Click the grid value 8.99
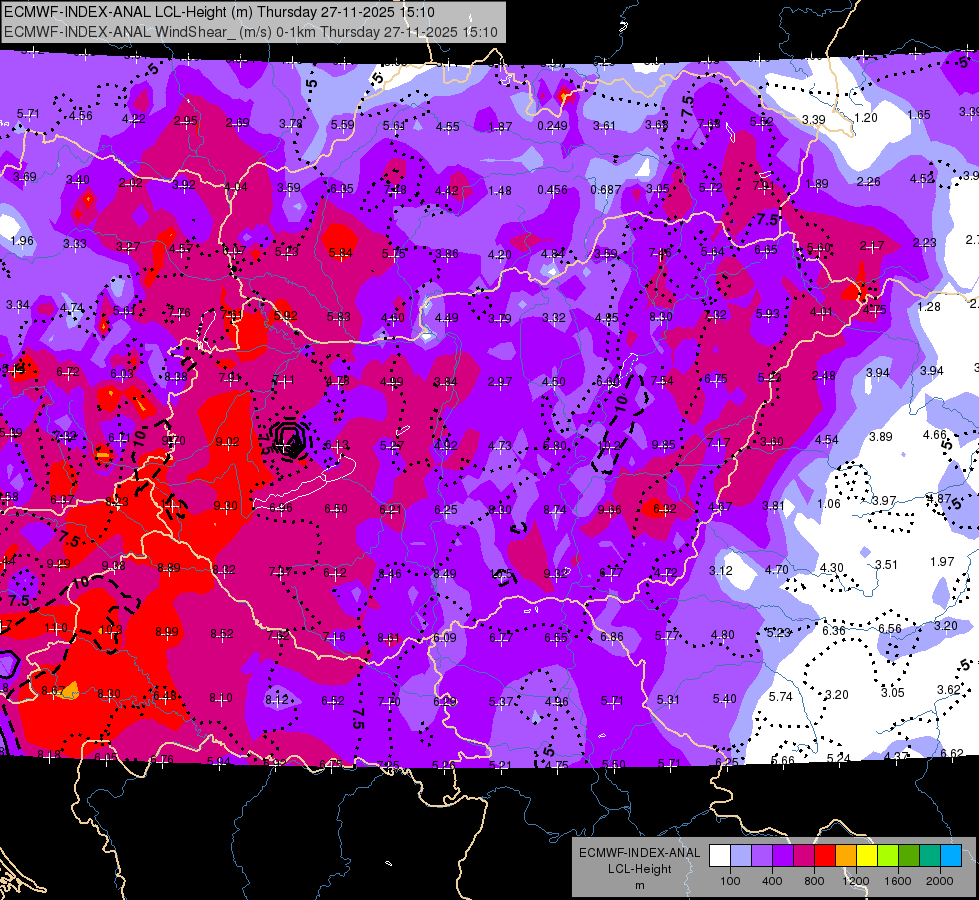 click(x=167, y=631)
